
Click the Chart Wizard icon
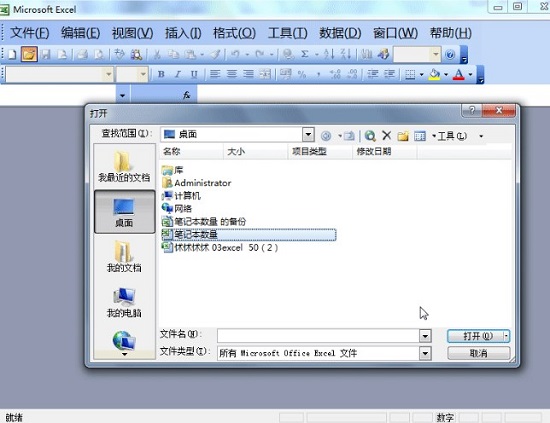367,55
